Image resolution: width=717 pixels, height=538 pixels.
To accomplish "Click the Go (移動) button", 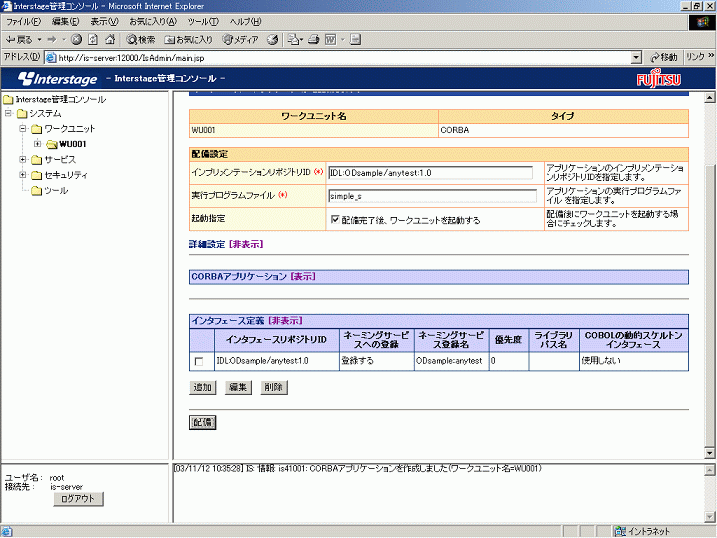I will point(664,58).
